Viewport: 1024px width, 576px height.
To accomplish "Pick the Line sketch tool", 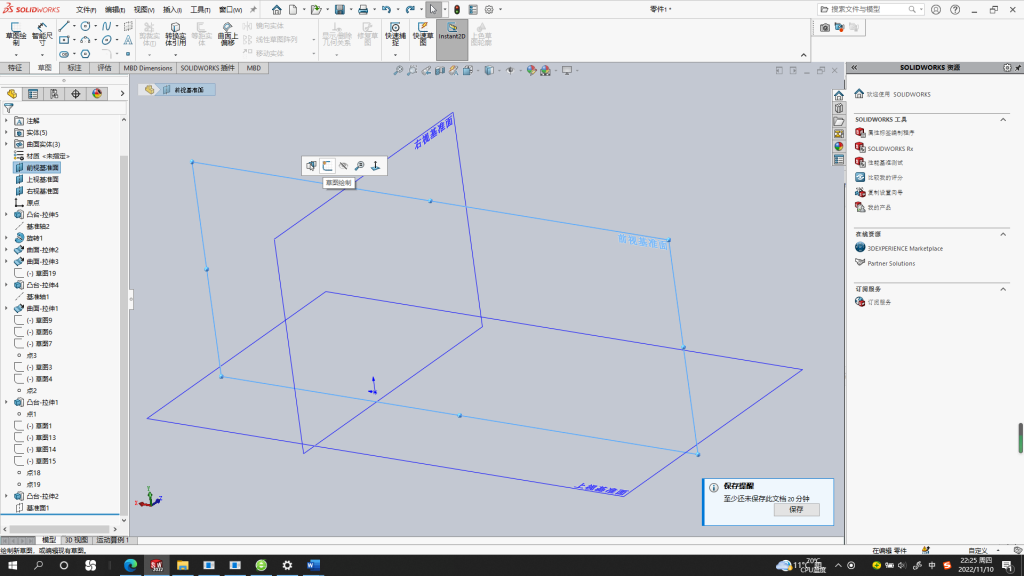I will [64, 26].
